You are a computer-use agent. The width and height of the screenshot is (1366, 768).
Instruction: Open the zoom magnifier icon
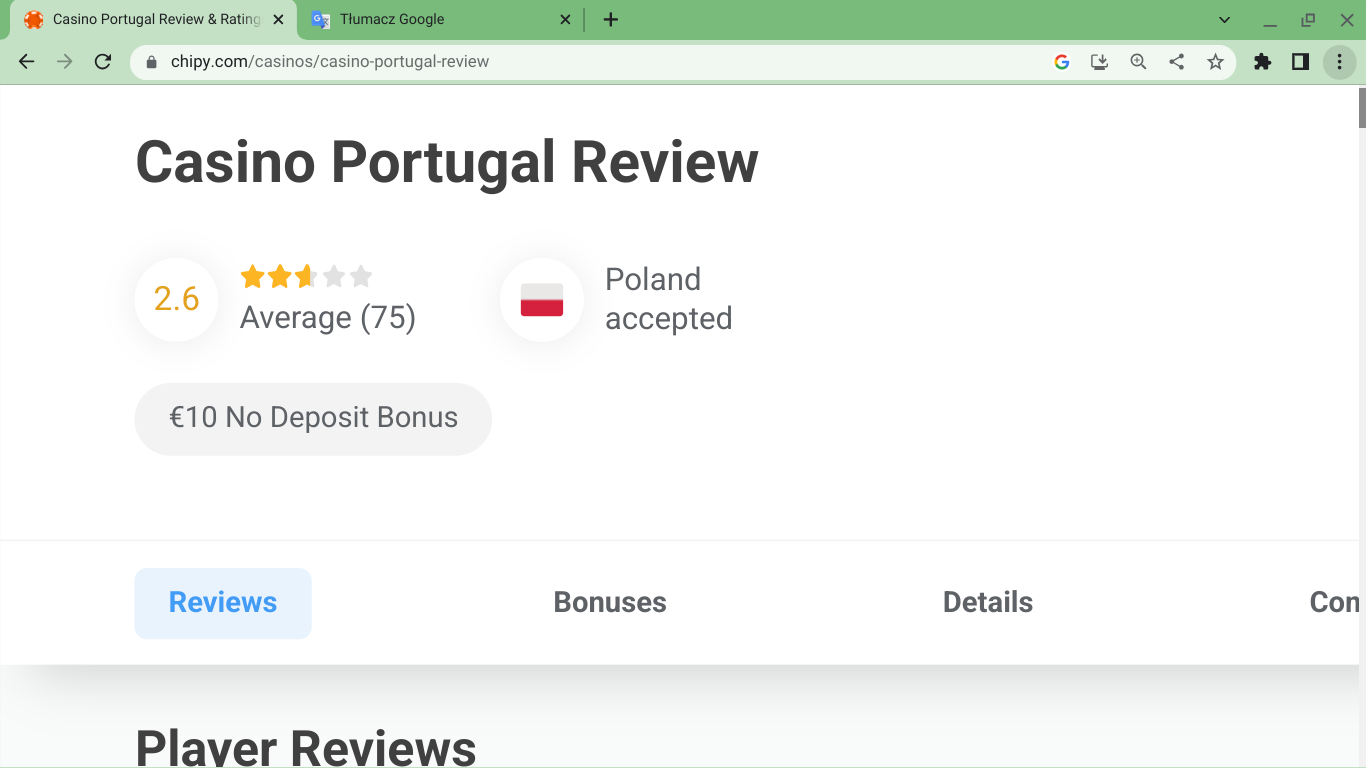(1138, 62)
